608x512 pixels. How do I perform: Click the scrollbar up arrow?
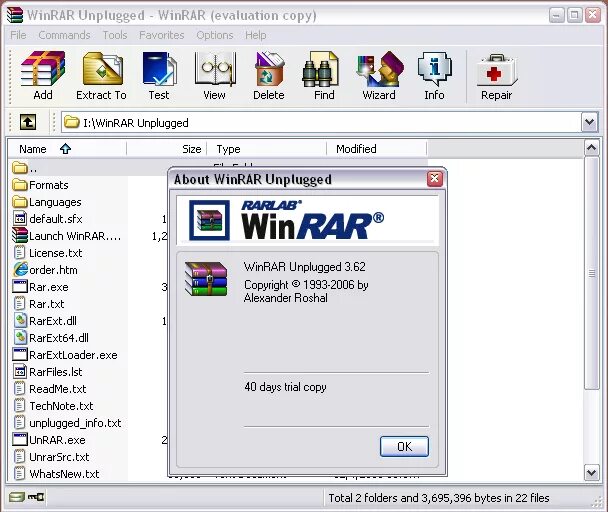(x=591, y=148)
